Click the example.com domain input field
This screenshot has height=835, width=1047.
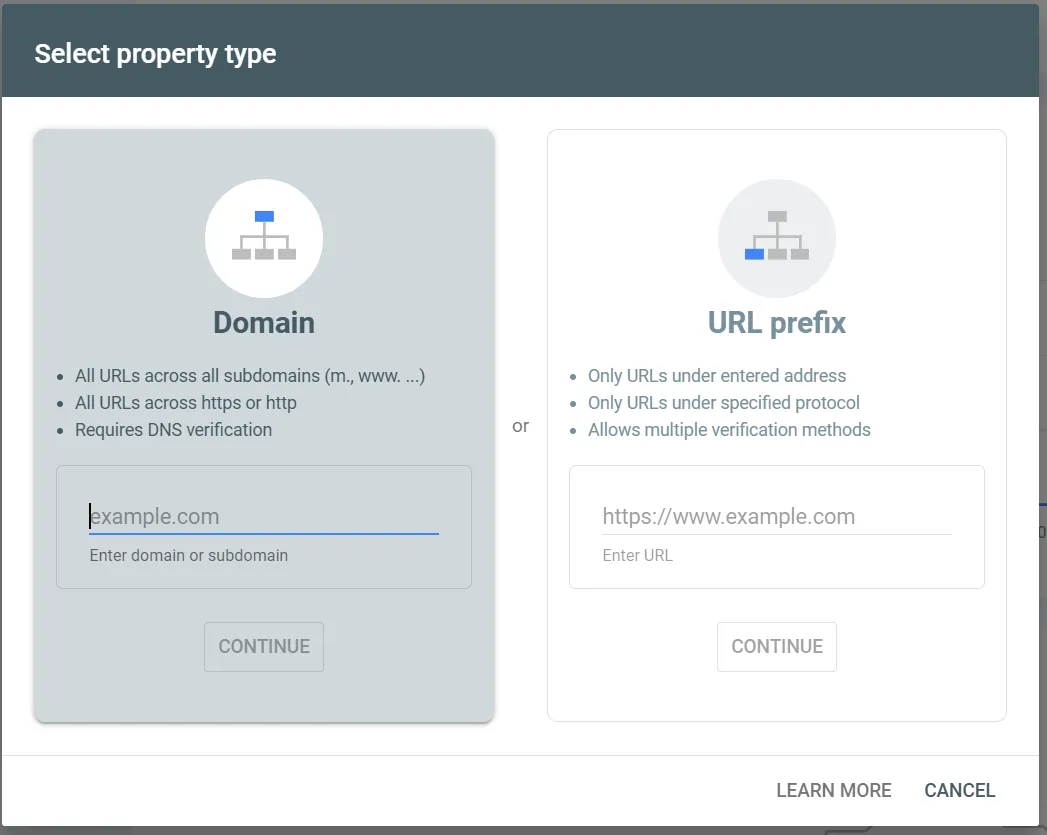click(x=263, y=516)
